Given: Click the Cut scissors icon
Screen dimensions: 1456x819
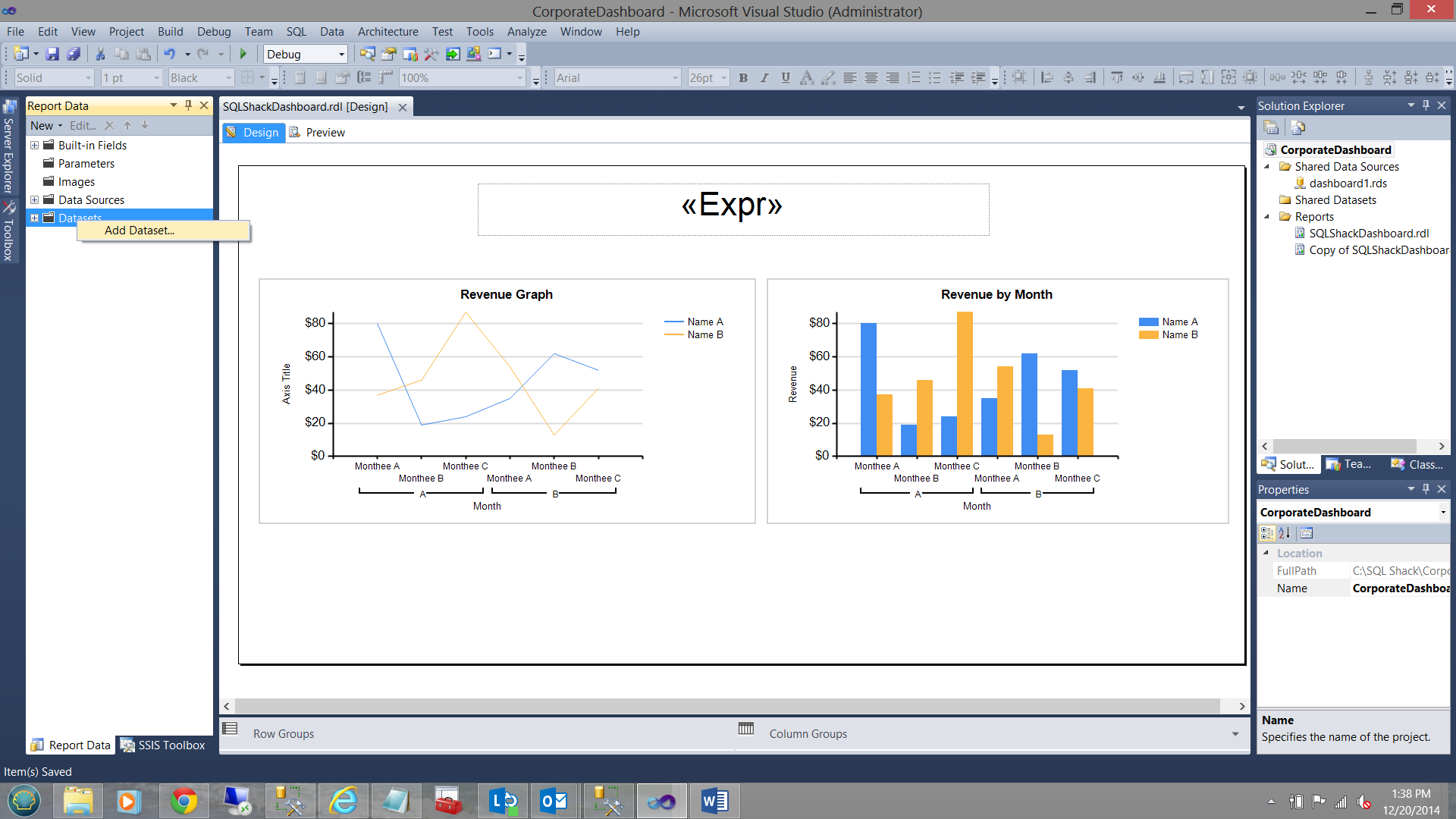Looking at the screenshot, I should (99, 54).
